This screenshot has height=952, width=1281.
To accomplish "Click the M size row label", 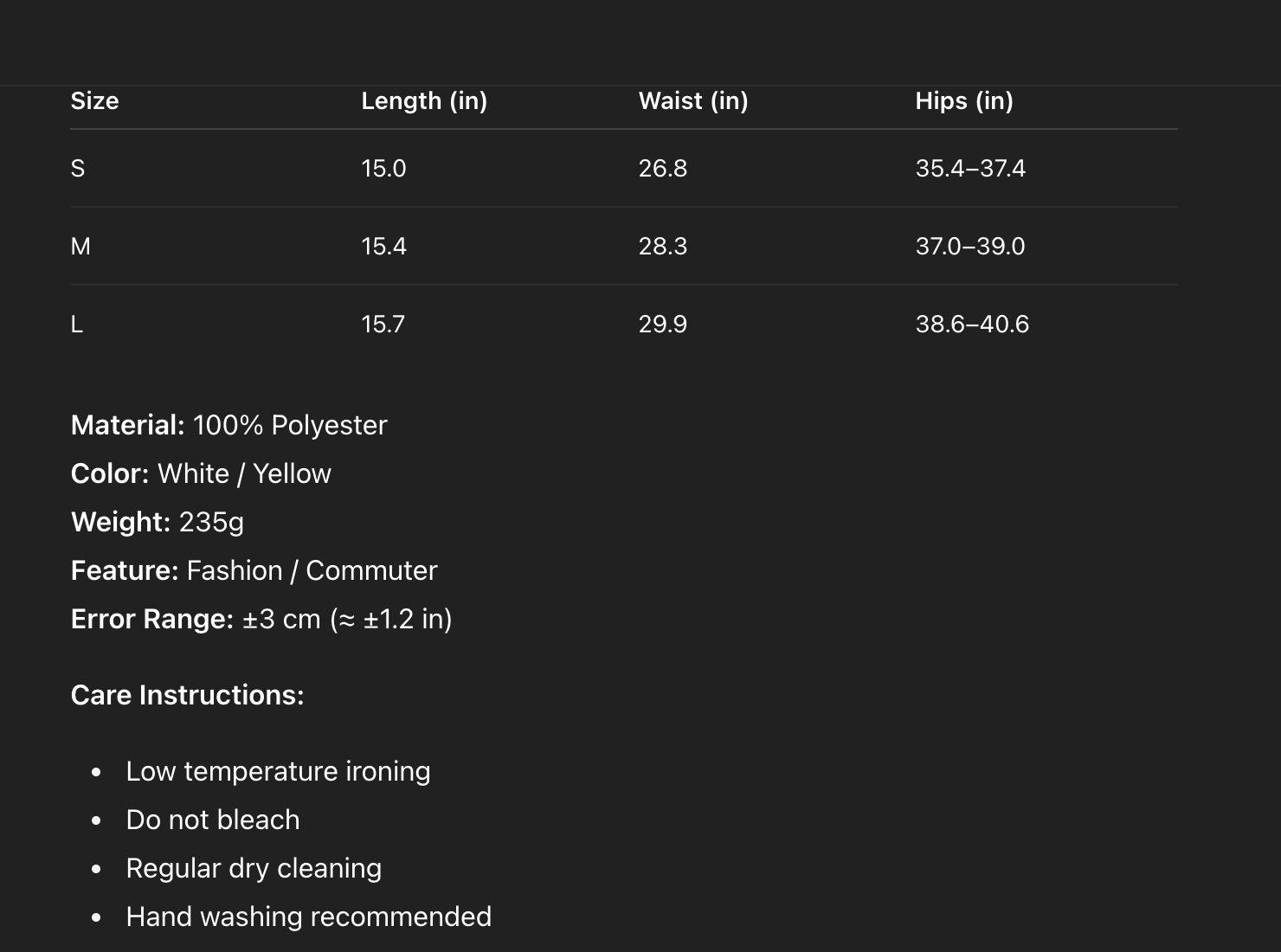I will coord(80,247).
